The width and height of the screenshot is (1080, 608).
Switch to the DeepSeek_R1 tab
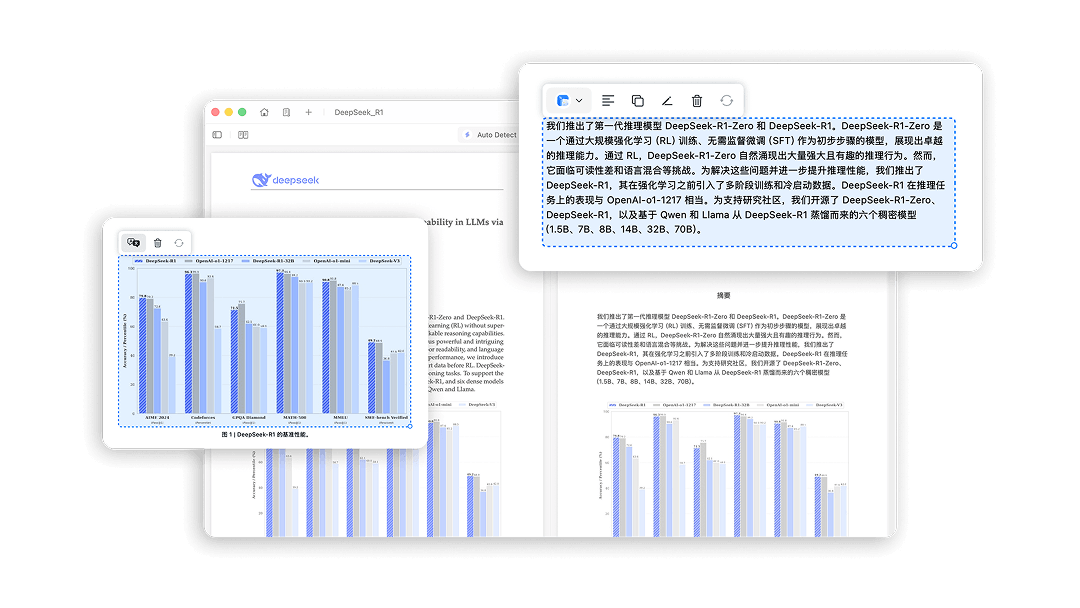(359, 112)
